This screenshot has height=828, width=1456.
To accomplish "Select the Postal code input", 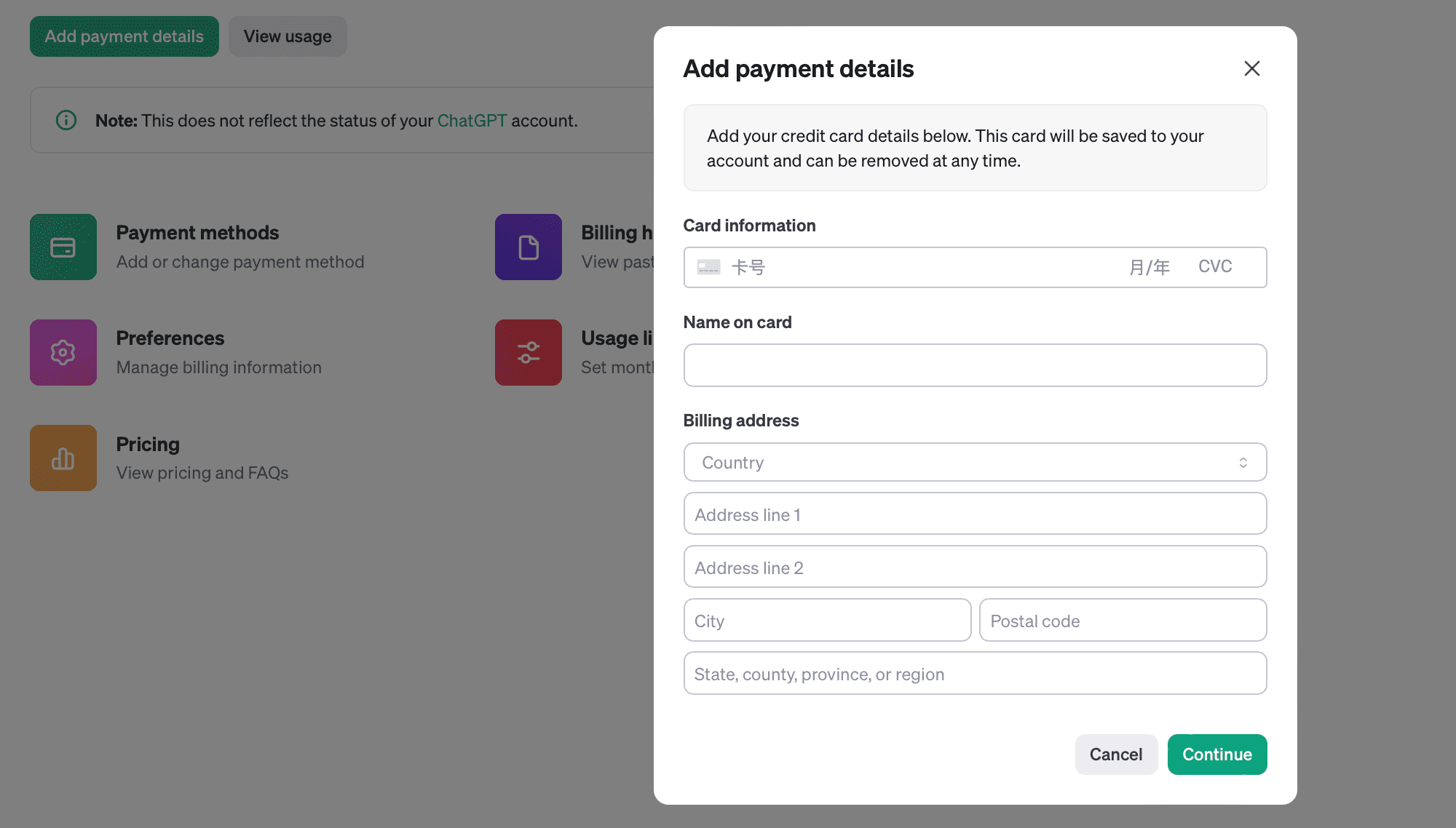I will pyautogui.click(x=1123, y=620).
